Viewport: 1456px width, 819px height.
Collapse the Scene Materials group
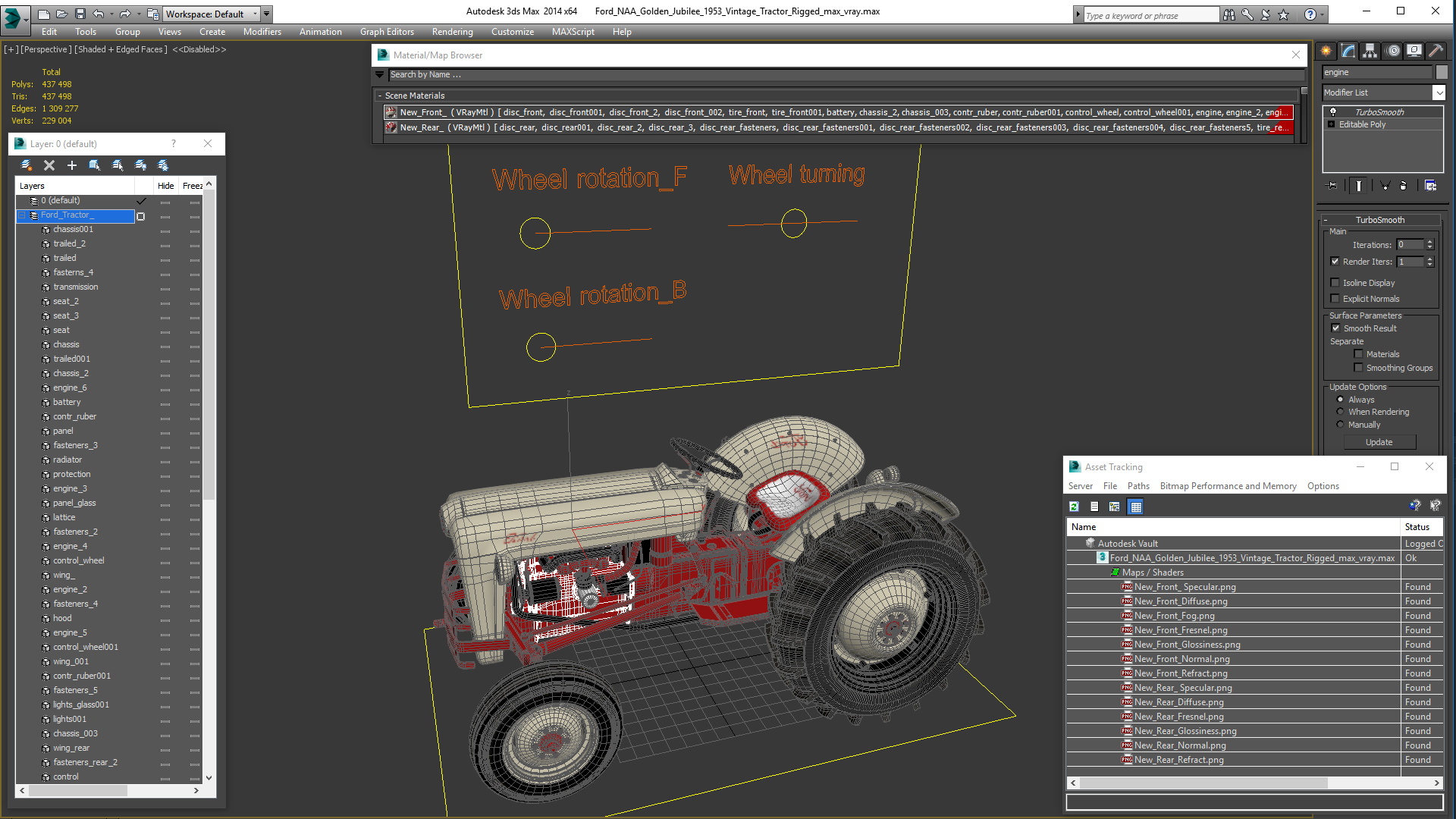click(x=380, y=96)
